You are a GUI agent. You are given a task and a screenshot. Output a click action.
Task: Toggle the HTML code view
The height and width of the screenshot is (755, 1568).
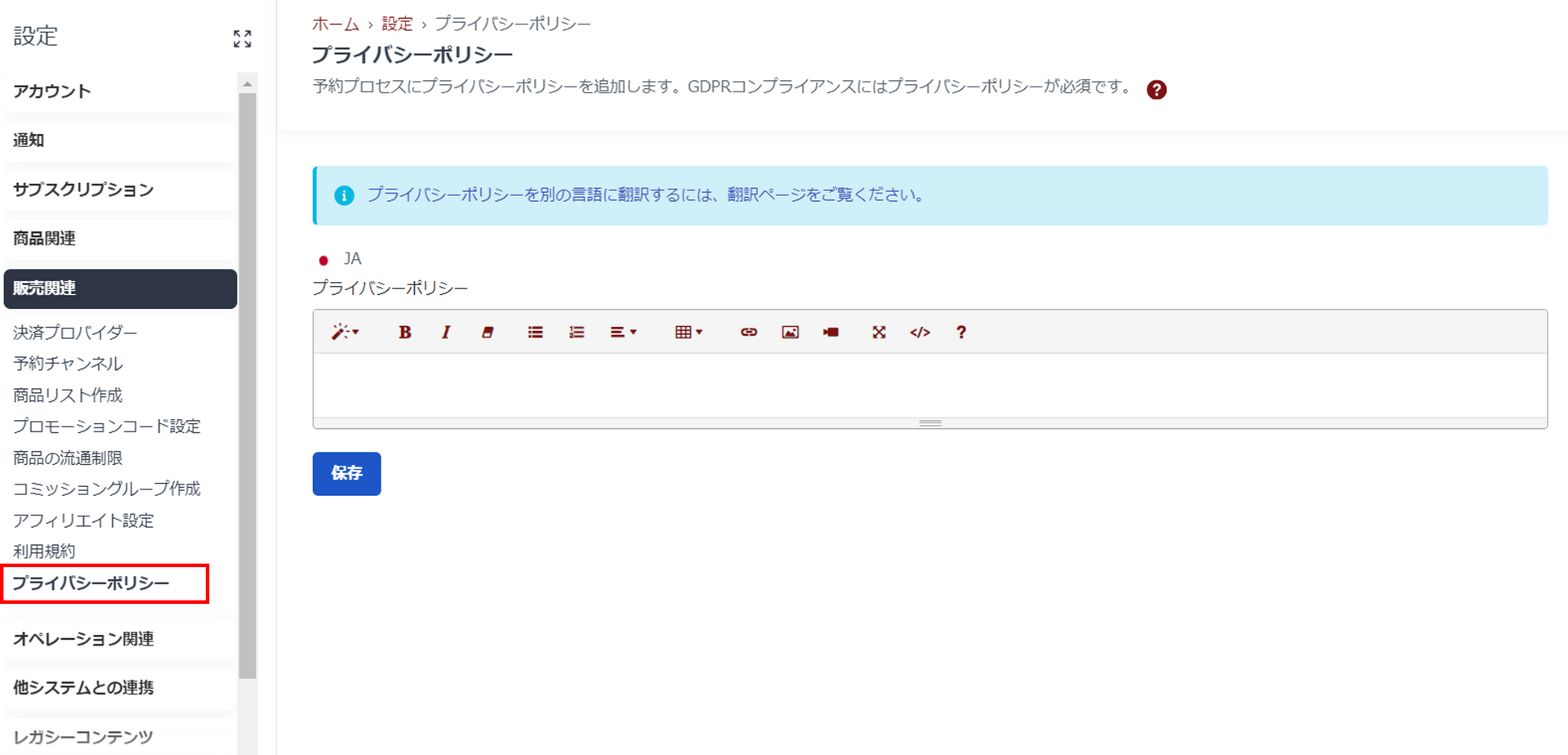pyautogui.click(x=920, y=333)
